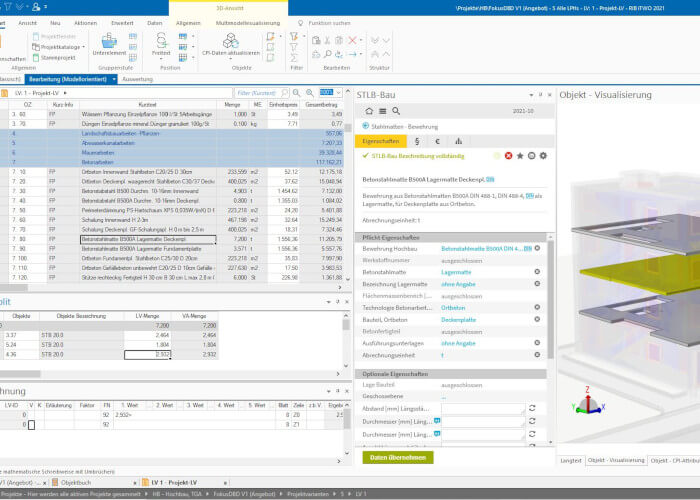Open the Freitext dropdown arrow

point(161,58)
